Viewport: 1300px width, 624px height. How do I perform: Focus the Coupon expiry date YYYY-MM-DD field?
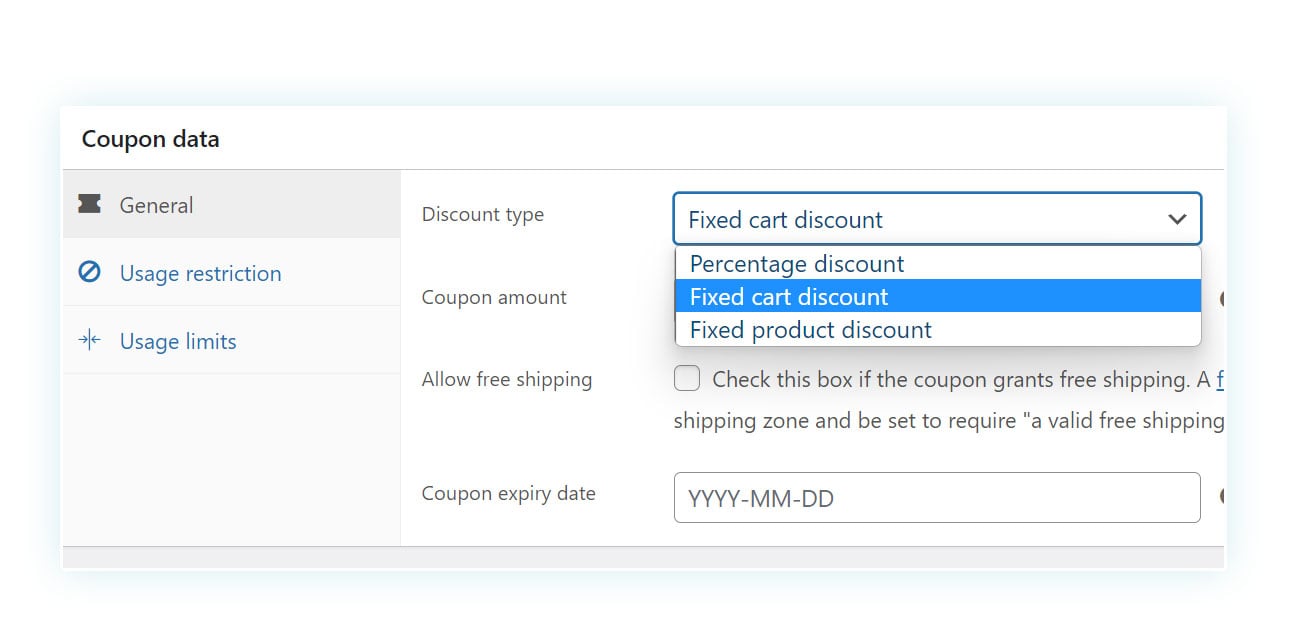(936, 497)
